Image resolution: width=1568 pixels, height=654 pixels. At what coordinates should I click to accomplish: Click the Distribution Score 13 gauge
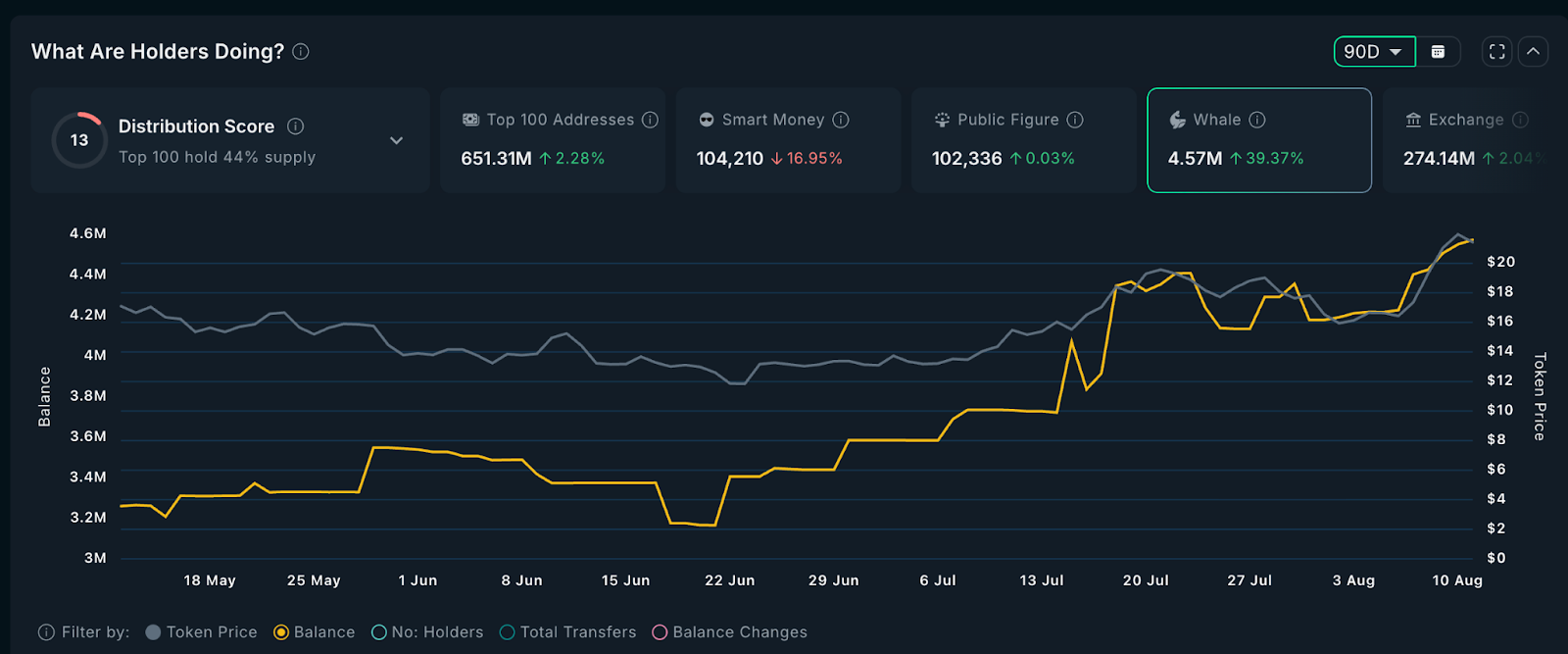click(79, 140)
